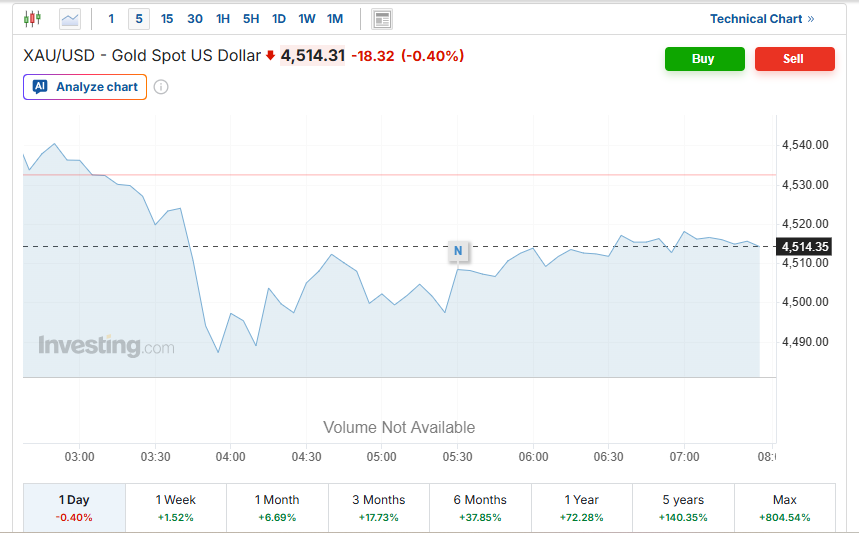859x533 pixels.
Task: Switch to candlestick chart type icon
Action: (x=33, y=19)
